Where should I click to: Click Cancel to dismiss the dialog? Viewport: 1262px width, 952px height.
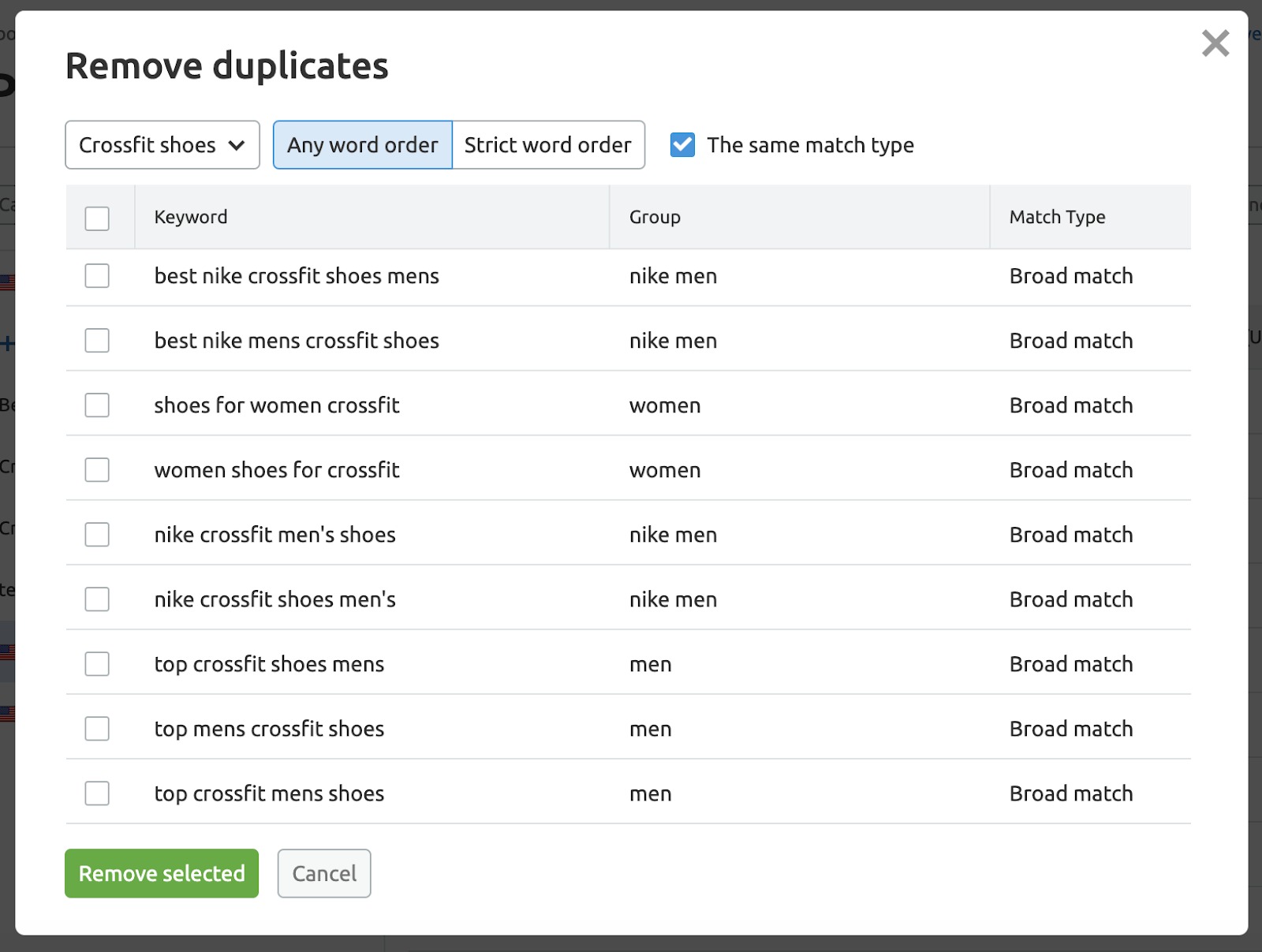coord(323,873)
